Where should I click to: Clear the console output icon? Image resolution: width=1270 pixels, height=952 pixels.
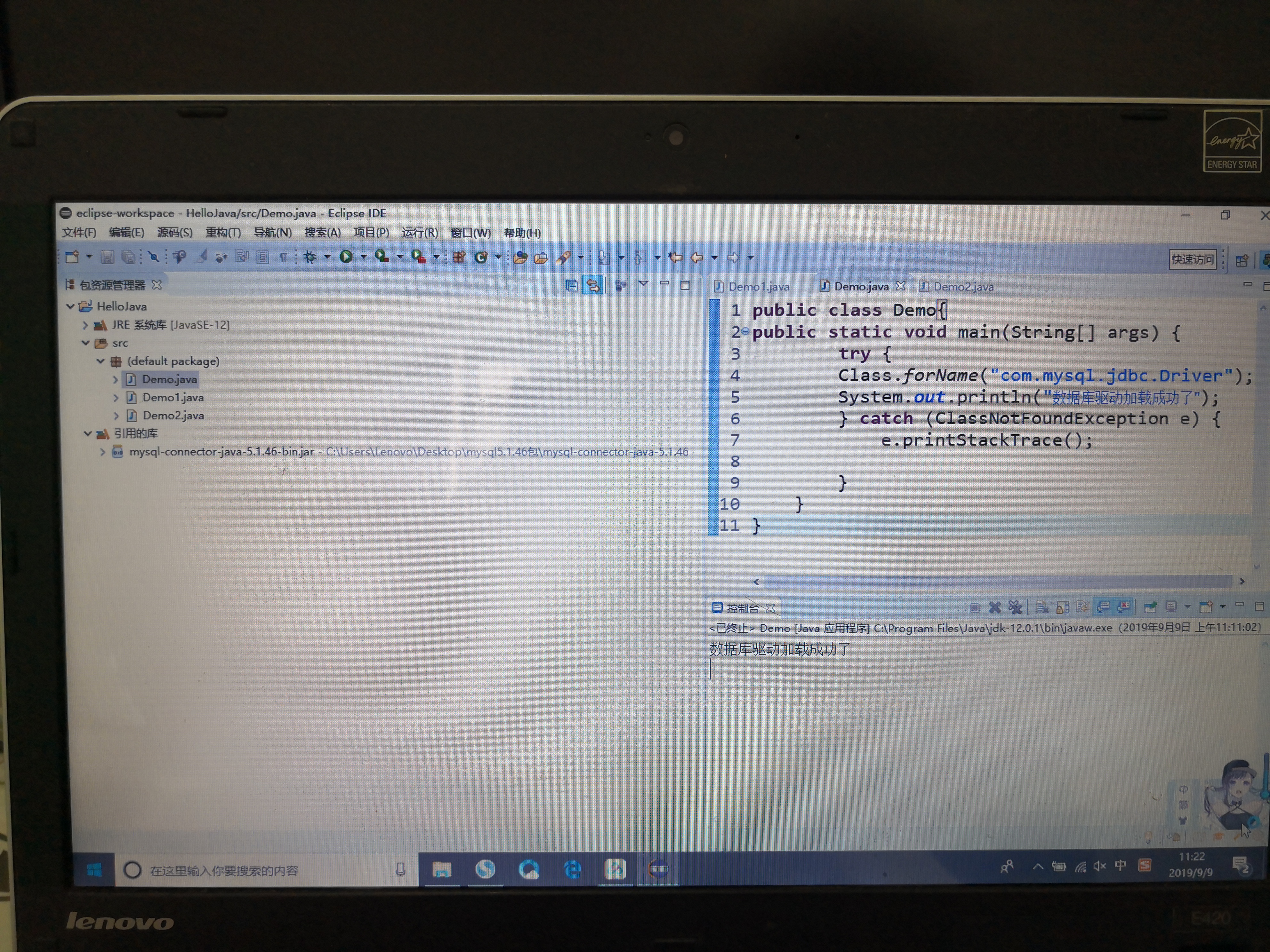coord(1041,607)
